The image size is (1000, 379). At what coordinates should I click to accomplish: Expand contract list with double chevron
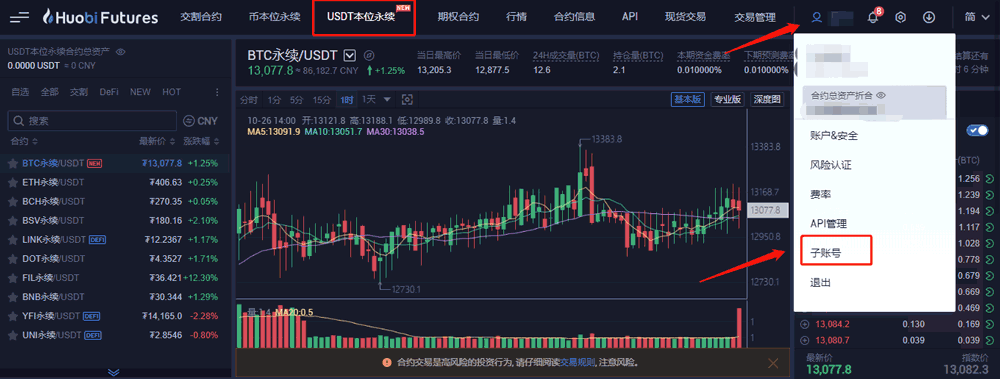114,372
